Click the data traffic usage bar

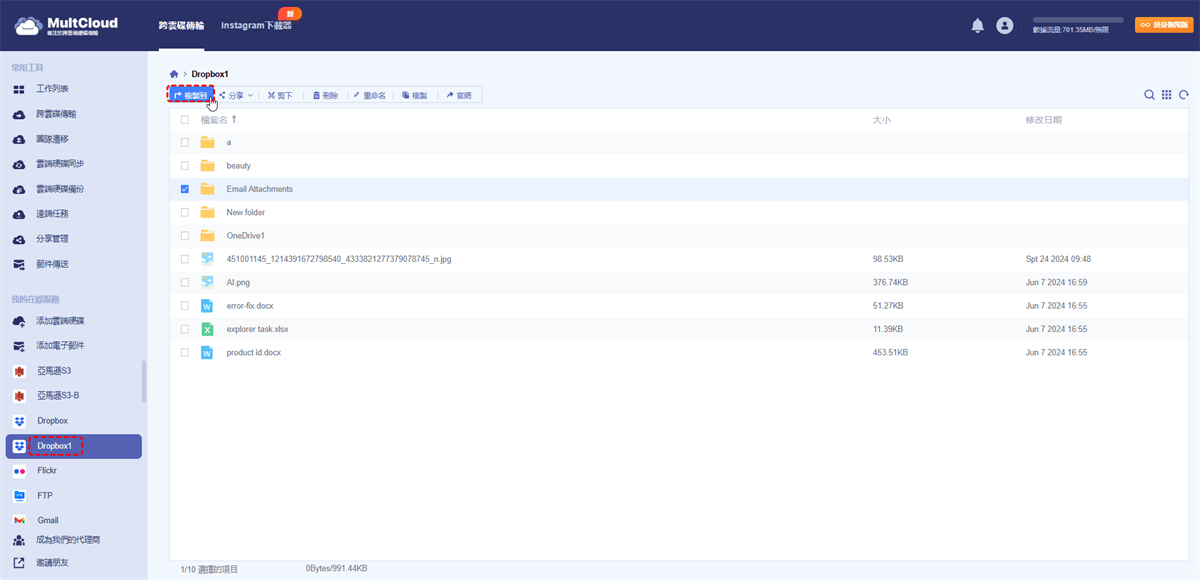point(1077,20)
